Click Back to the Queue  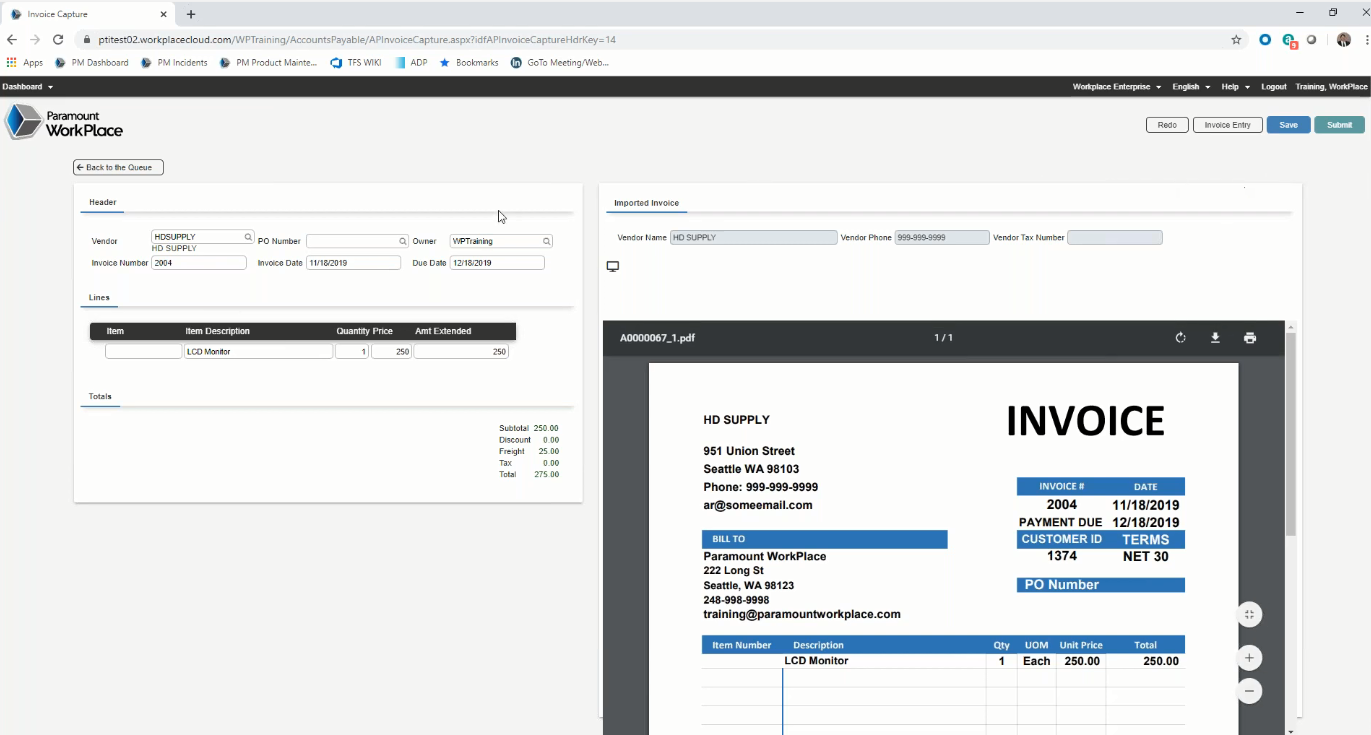click(x=117, y=167)
